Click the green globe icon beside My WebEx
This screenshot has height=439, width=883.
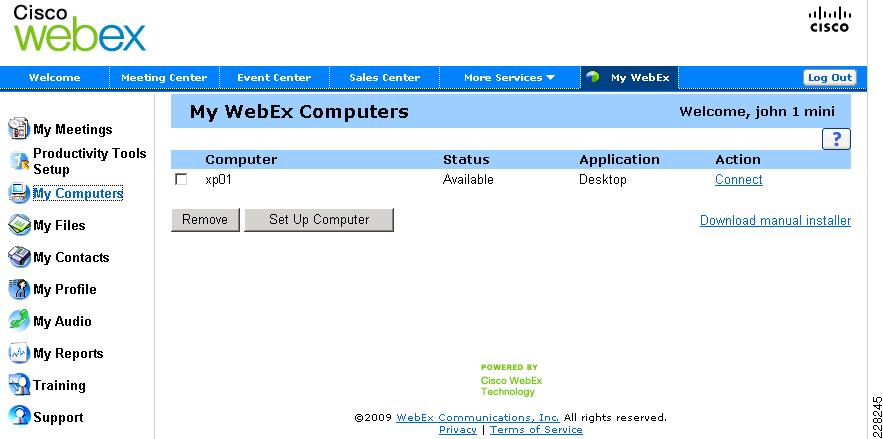pyautogui.click(x=592, y=77)
